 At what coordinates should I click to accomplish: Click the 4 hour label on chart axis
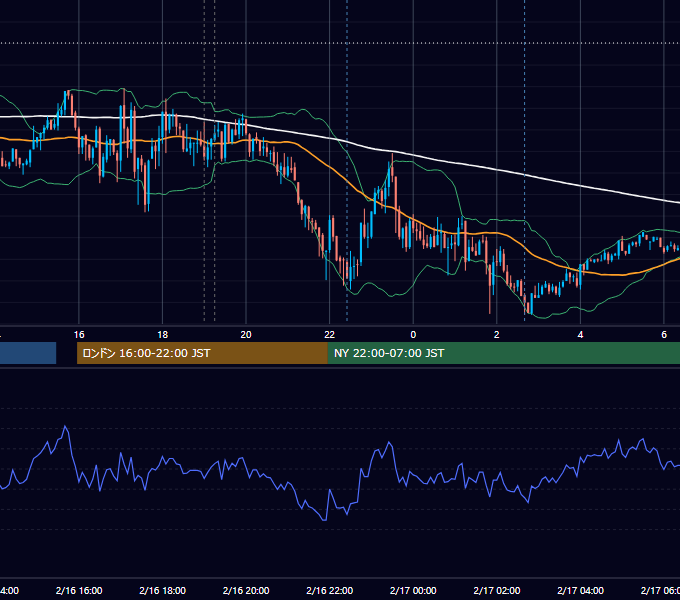coord(580,335)
